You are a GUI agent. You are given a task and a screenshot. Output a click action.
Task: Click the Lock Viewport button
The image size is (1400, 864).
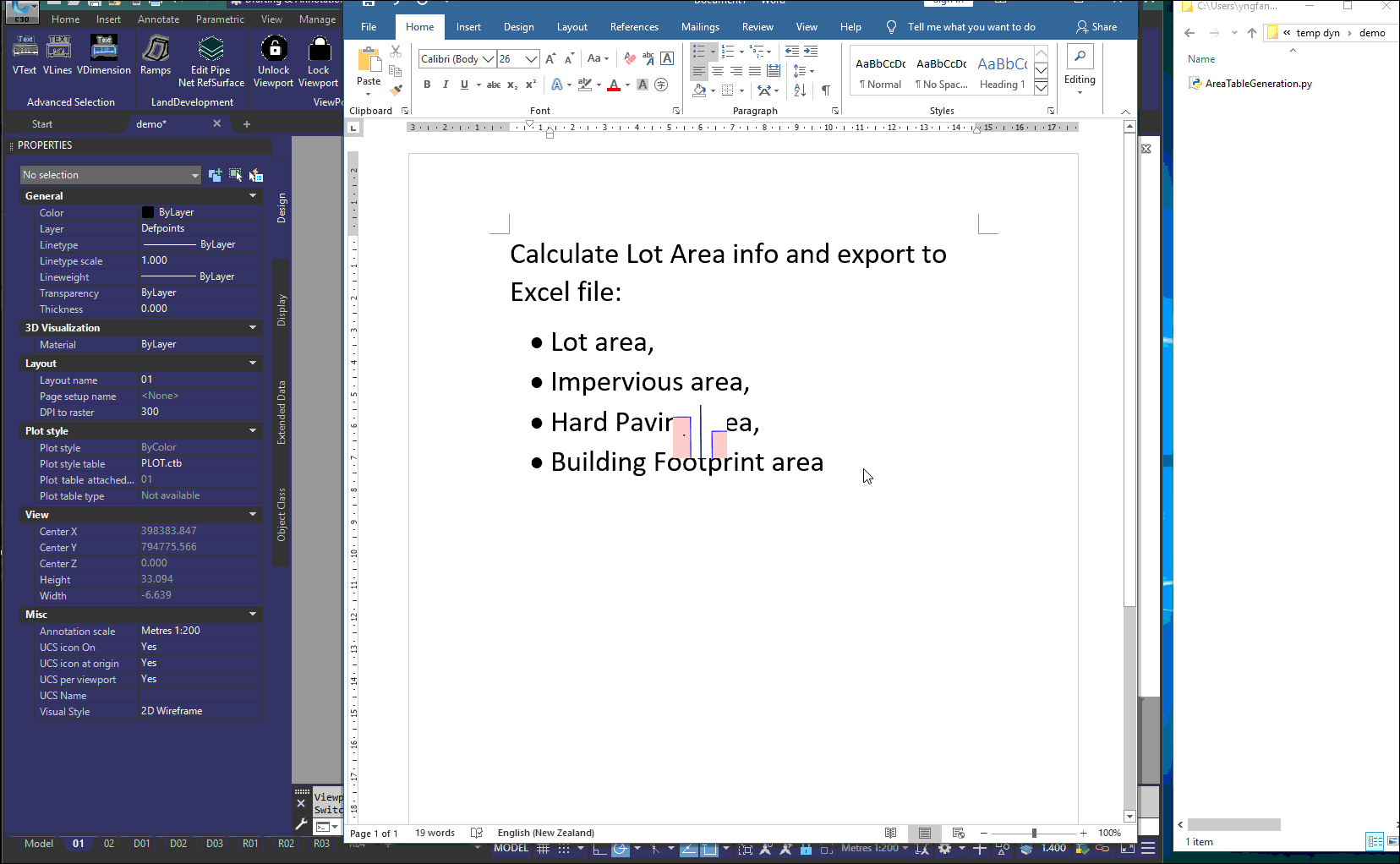319,61
